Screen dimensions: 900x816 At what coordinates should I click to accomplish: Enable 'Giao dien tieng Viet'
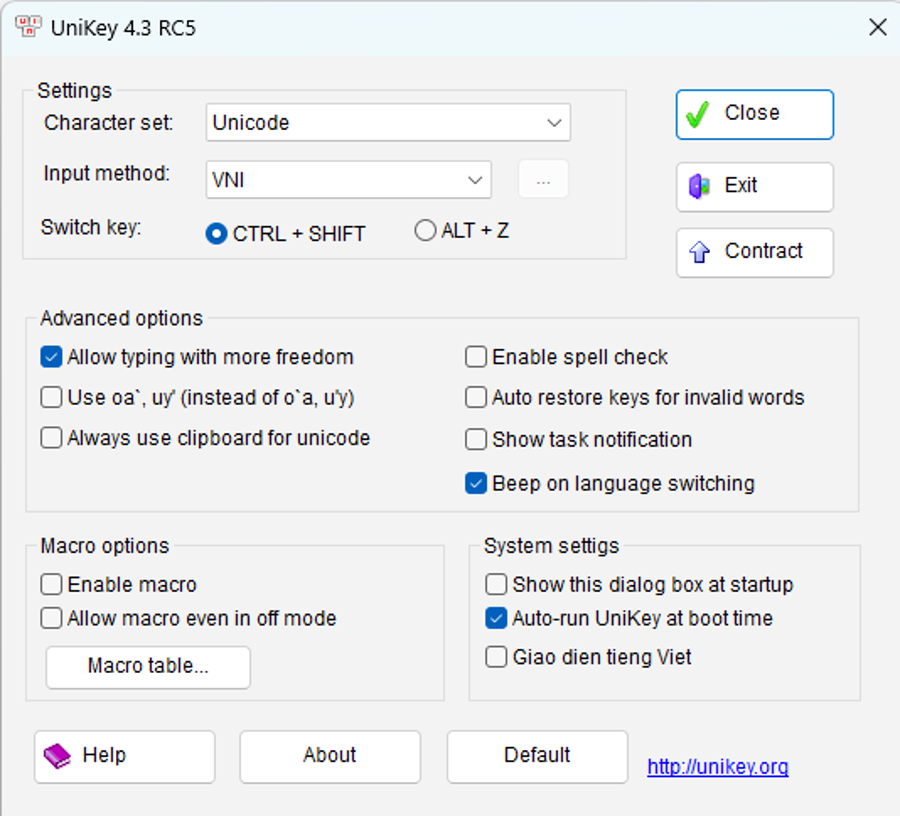(496, 657)
